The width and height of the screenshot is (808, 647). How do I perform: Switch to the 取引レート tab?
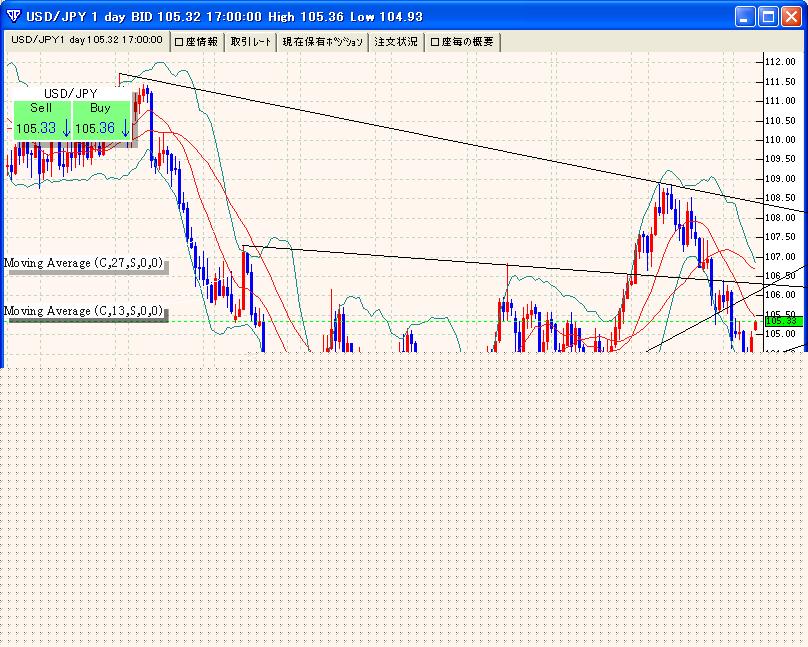pos(251,42)
